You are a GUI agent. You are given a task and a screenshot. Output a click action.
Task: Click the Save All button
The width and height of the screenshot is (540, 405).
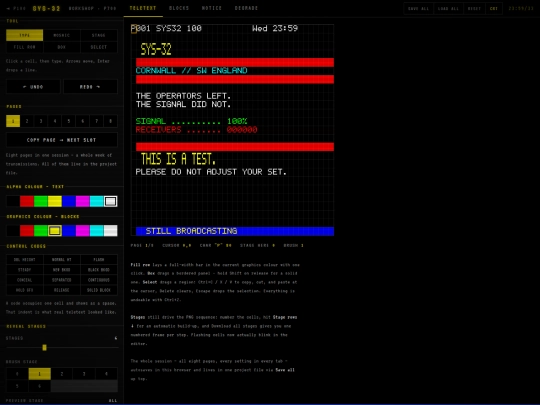[x=418, y=9]
